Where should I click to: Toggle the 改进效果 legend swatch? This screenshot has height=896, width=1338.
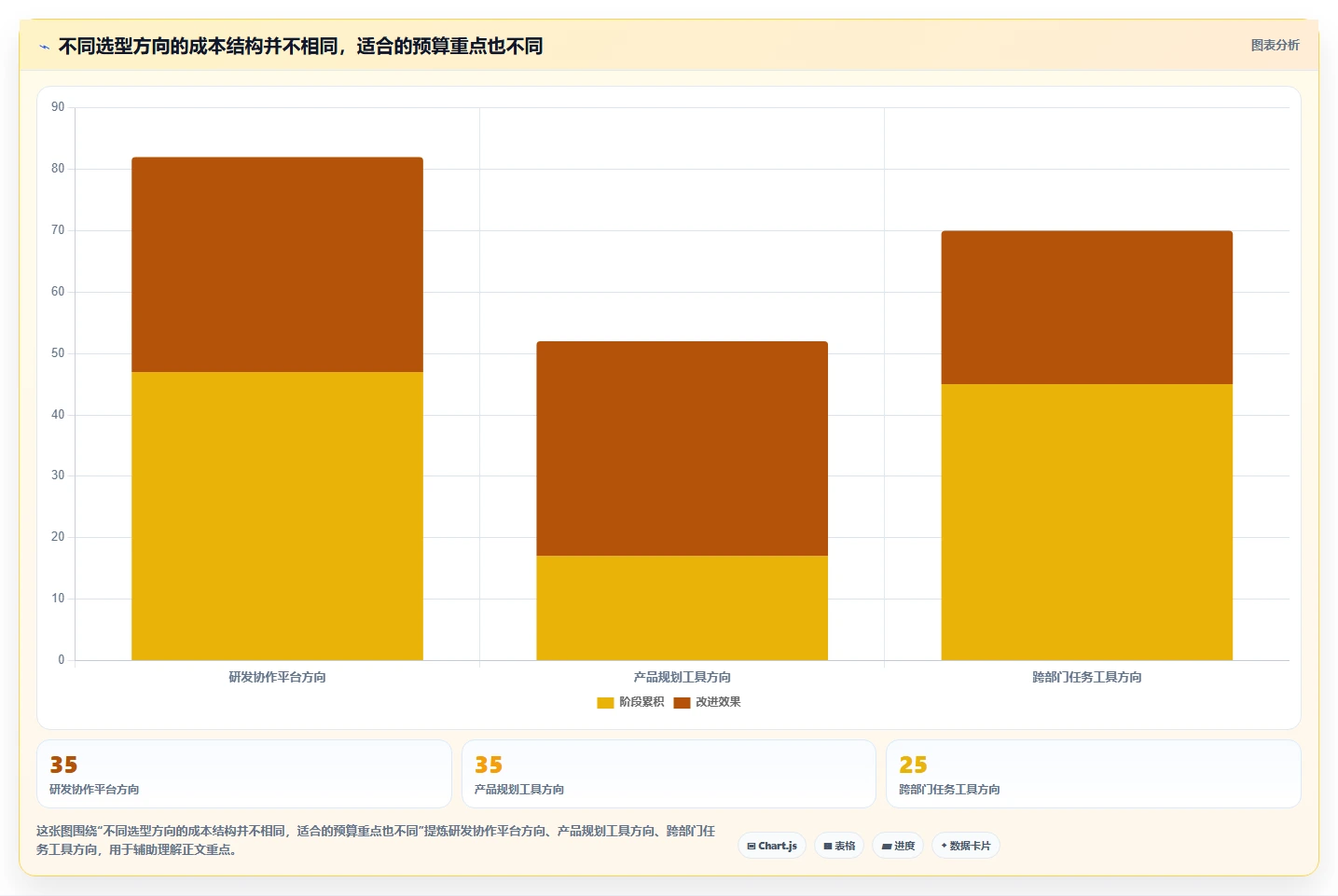[x=682, y=703]
